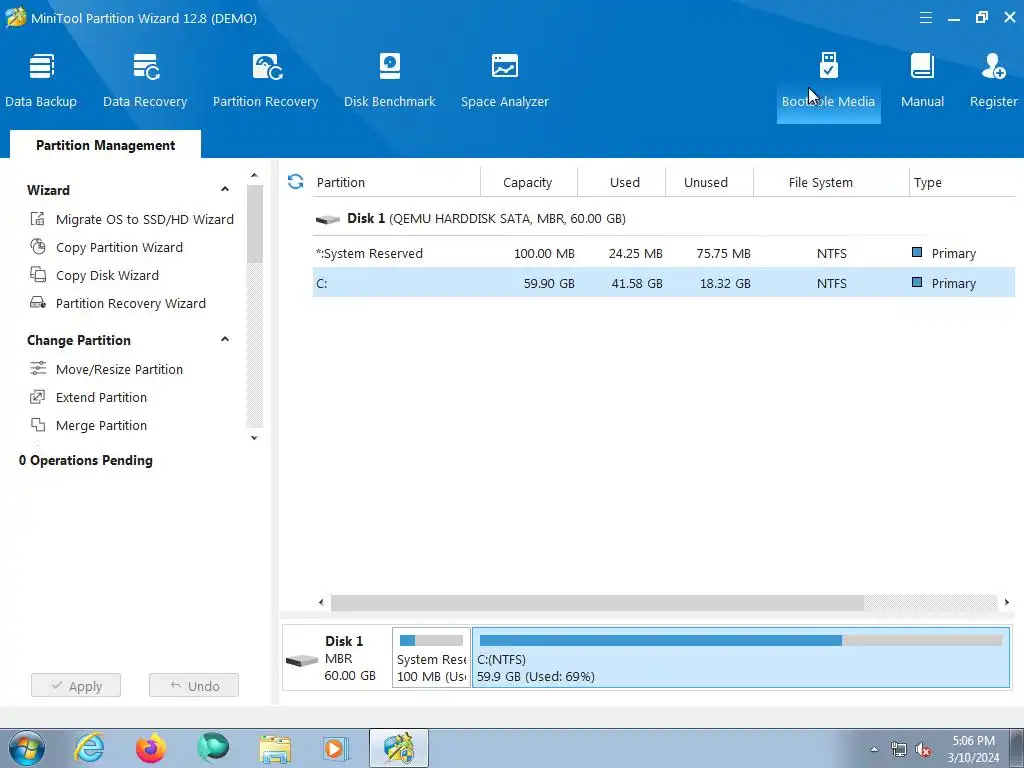Sort by the Used column header

[x=624, y=182]
